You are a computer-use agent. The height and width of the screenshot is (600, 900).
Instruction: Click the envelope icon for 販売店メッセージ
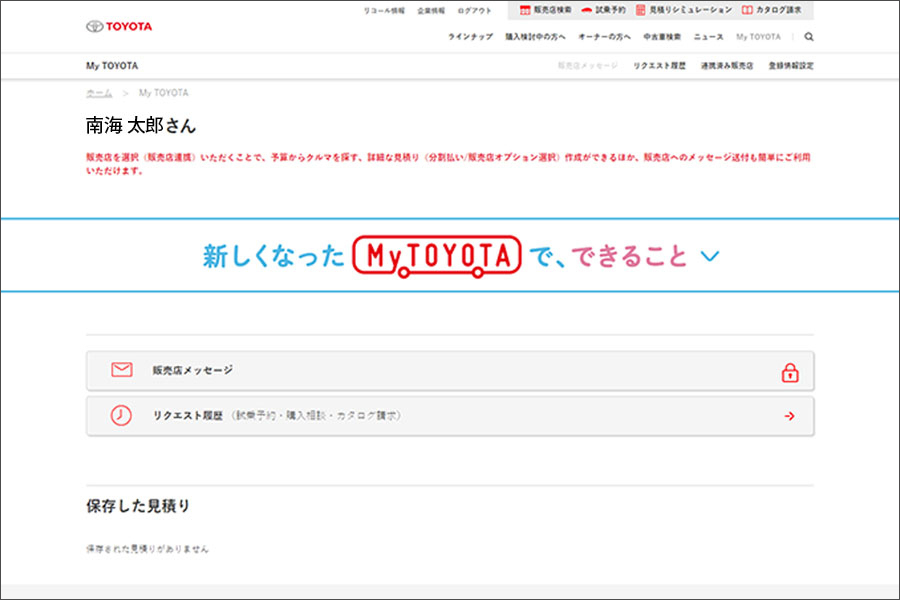coord(122,370)
